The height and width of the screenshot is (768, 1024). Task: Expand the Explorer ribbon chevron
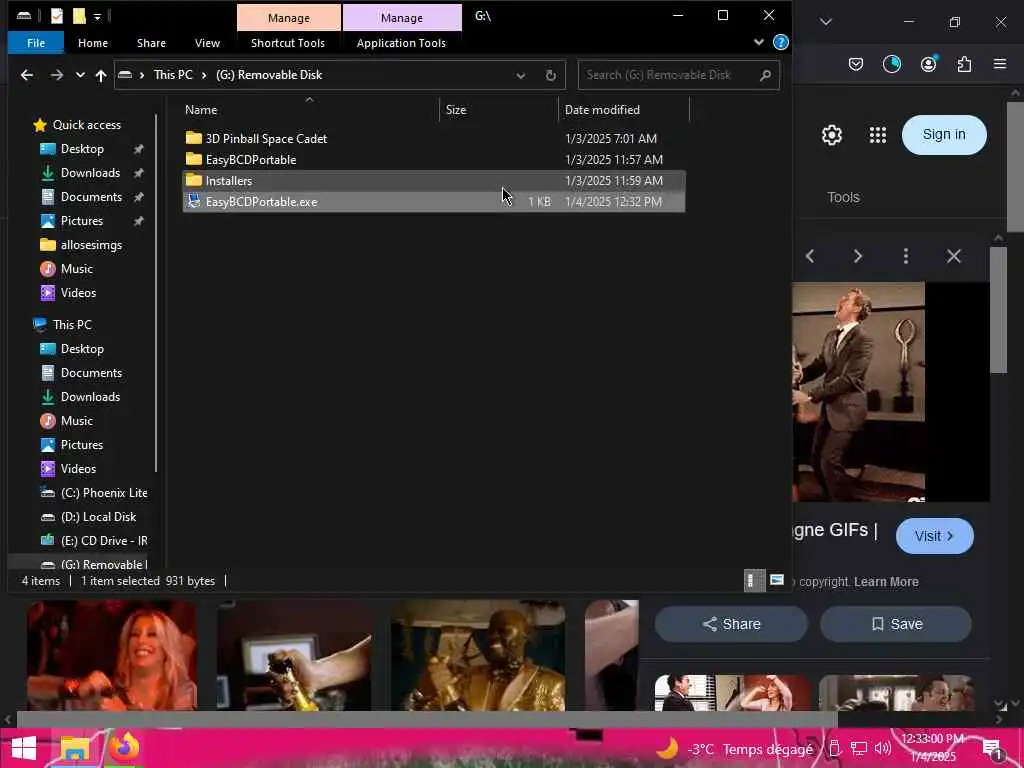pyautogui.click(x=758, y=42)
